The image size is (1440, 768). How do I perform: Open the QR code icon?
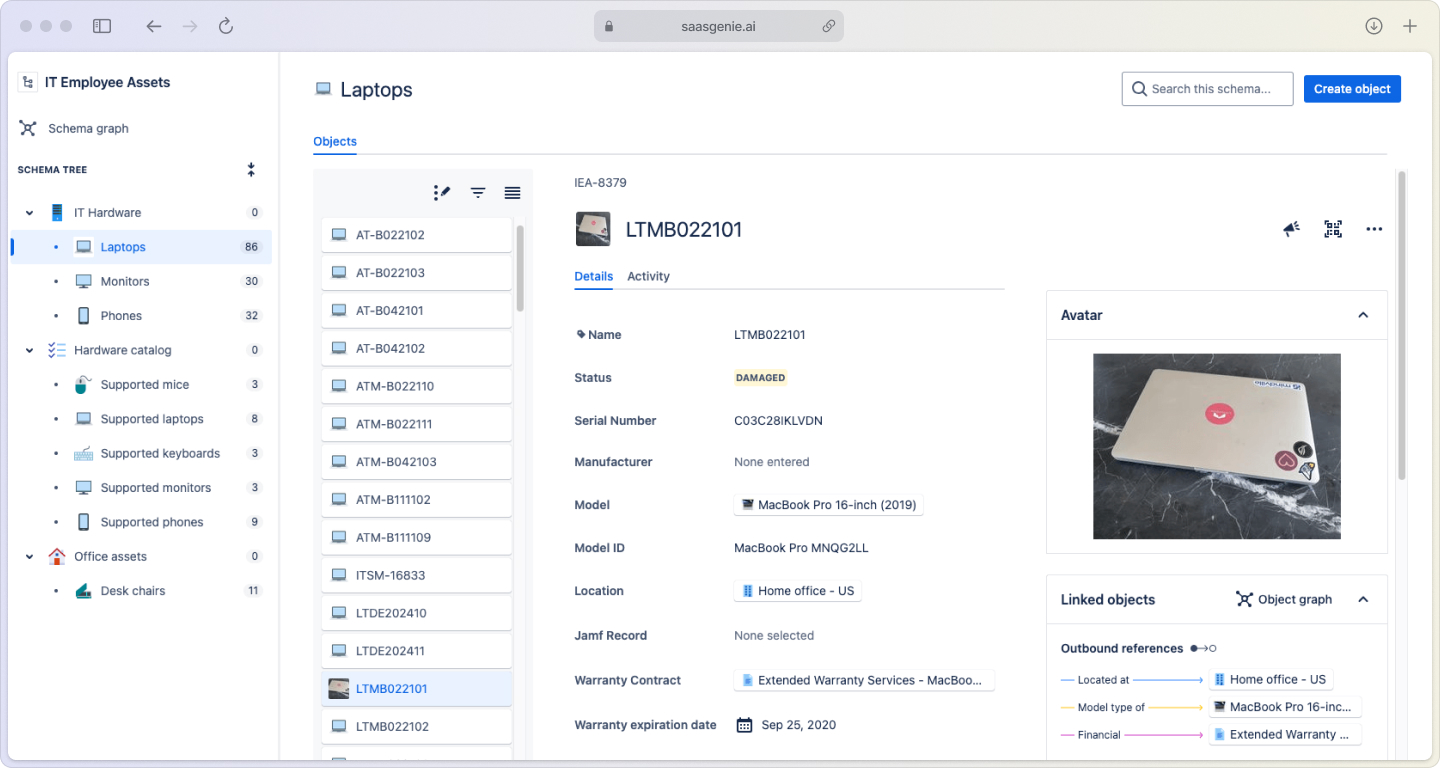pyautogui.click(x=1333, y=229)
